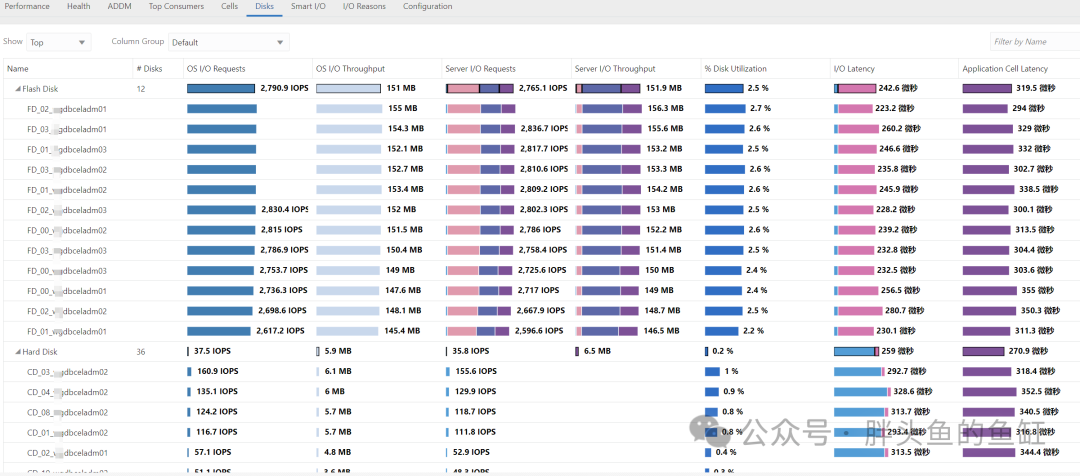Viewport: 1080px width, 476px height.
Task: Select the Cells tab
Action: tap(230, 6)
